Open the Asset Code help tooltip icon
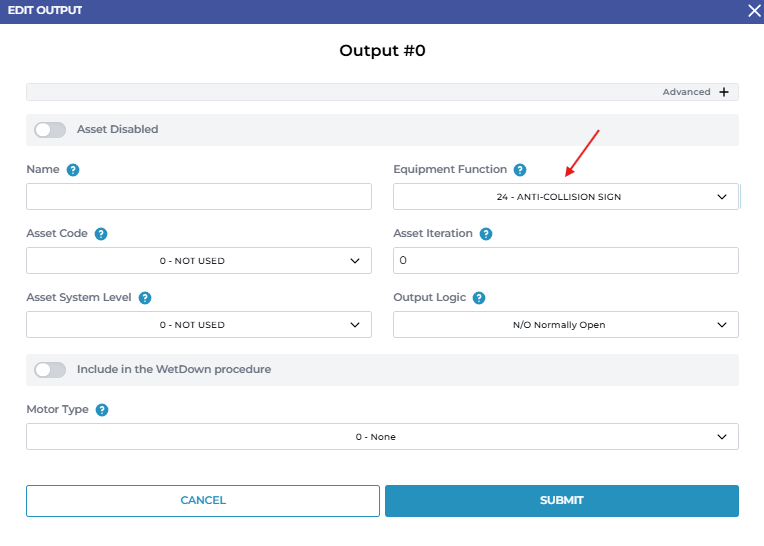 click(x=101, y=234)
